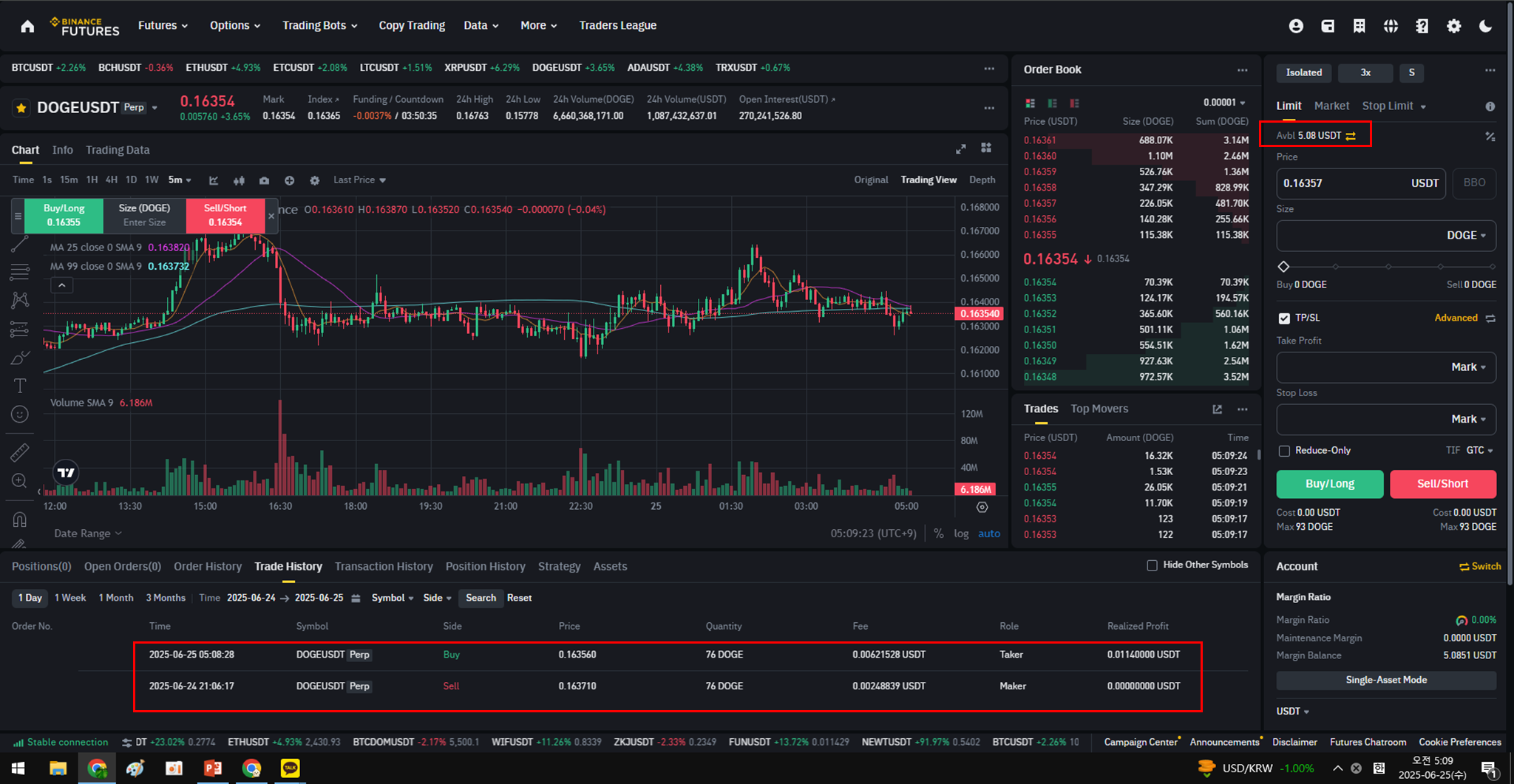The width and height of the screenshot is (1514, 784).
Task: Transfer funds using Avbl swap icon
Action: pyautogui.click(x=1351, y=136)
